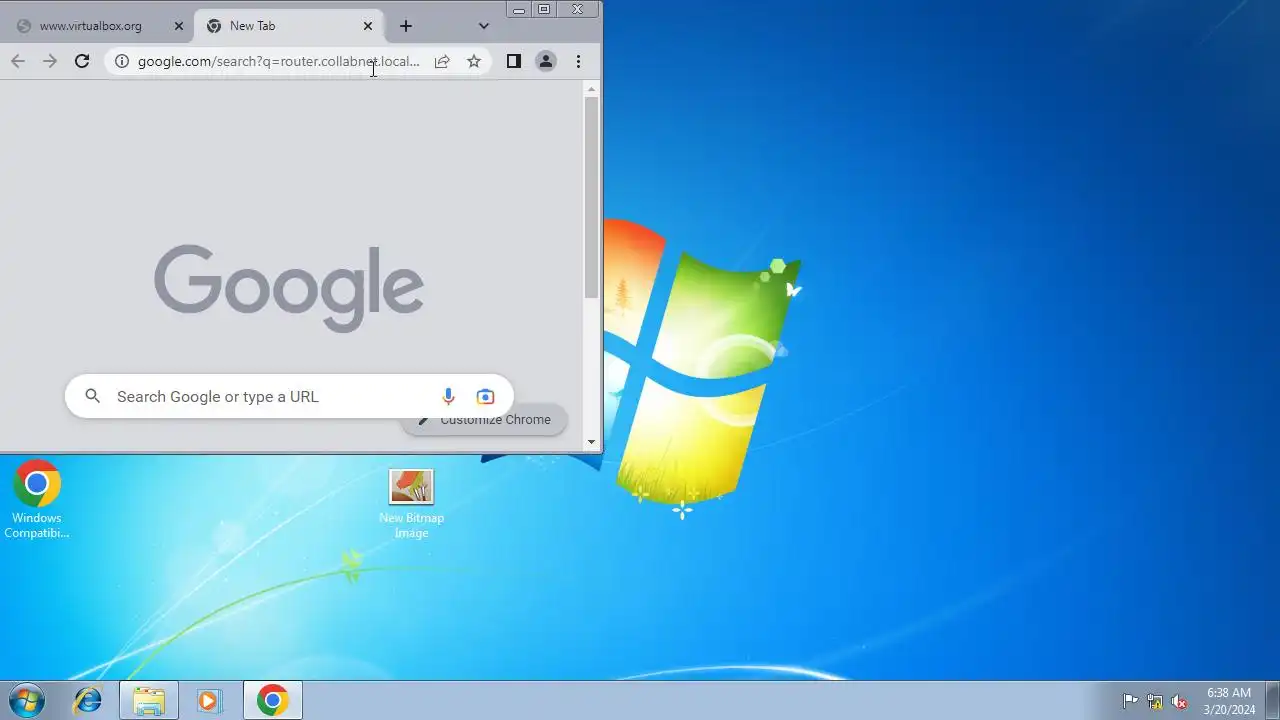
Task: Open Chrome side panel icon
Action: tap(513, 61)
